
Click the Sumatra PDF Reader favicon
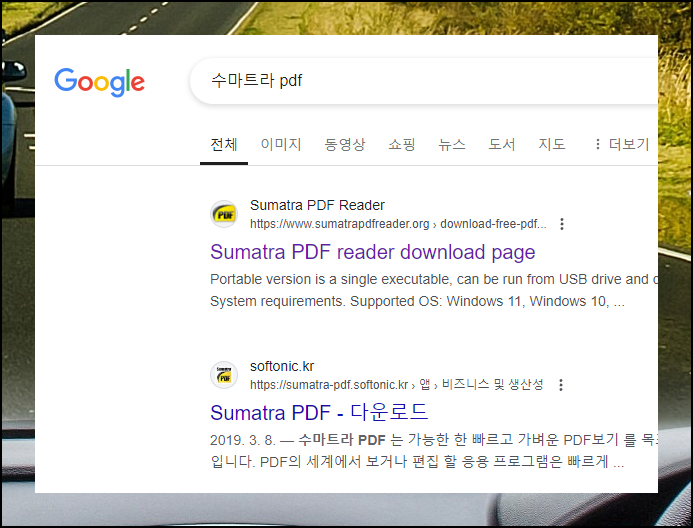click(x=224, y=214)
